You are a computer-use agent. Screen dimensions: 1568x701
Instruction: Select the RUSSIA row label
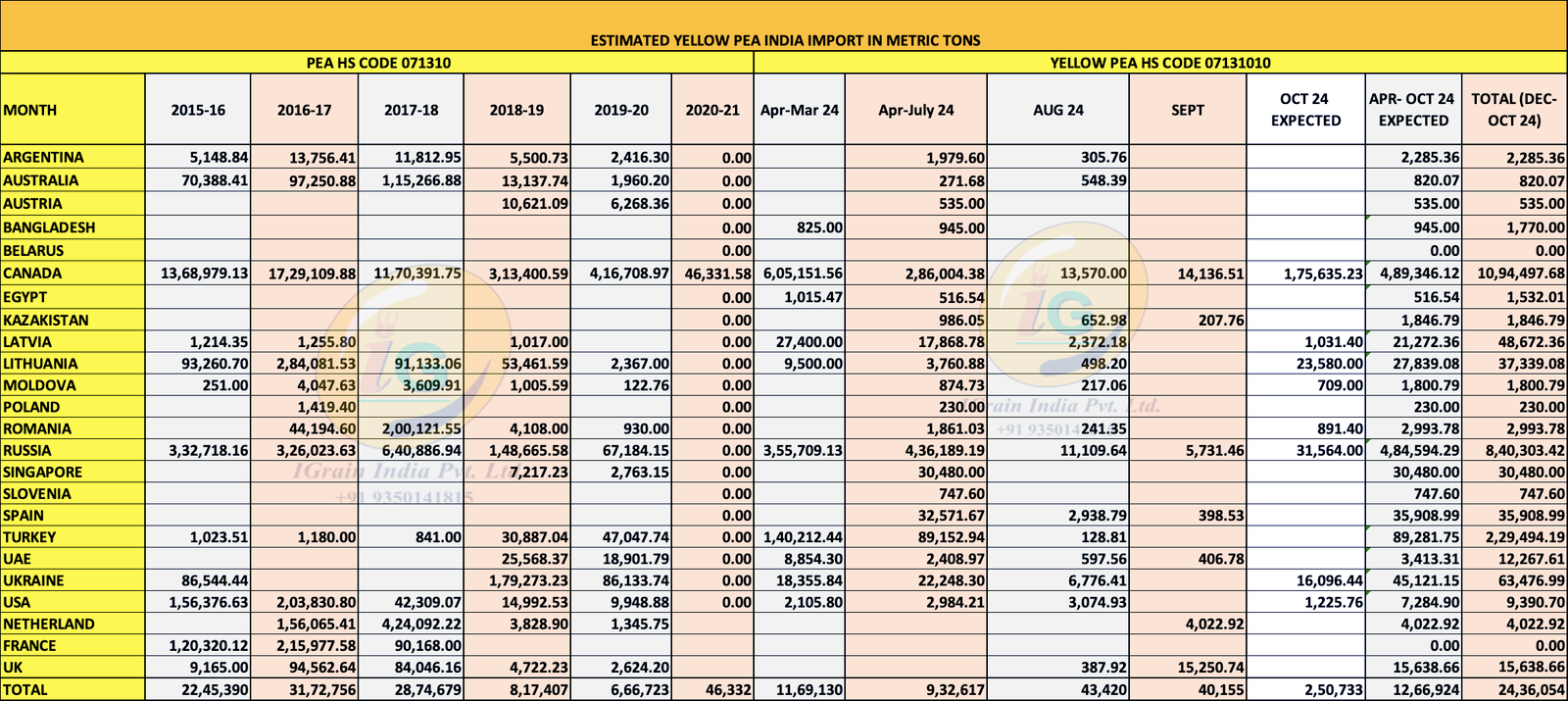tap(27, 451)
